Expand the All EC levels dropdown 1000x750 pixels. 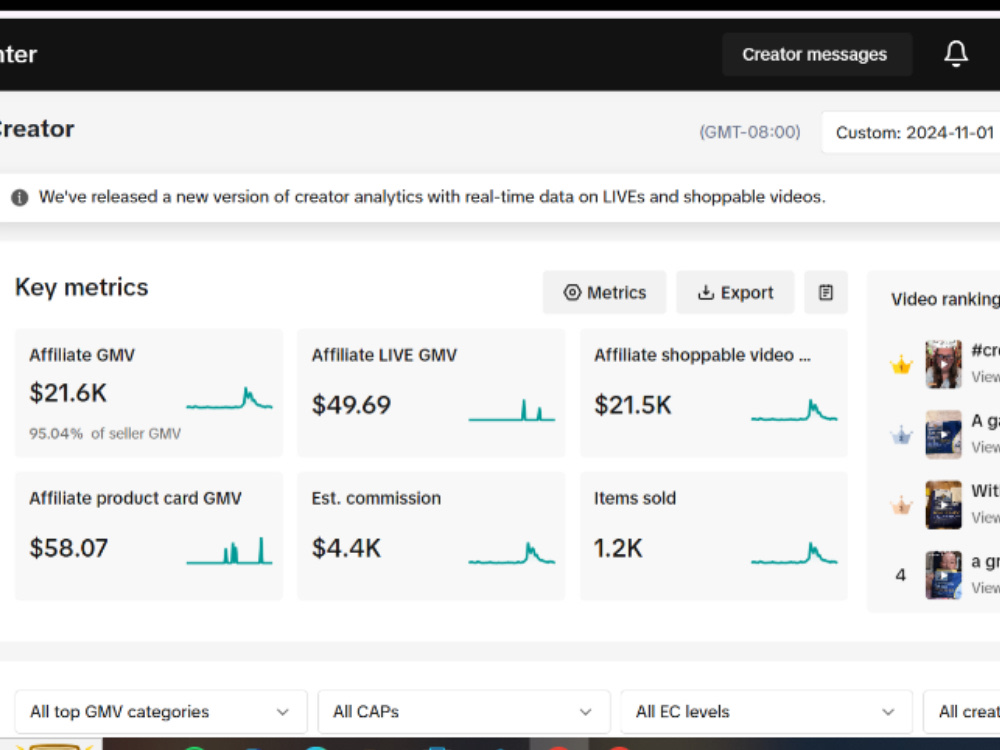767,712
